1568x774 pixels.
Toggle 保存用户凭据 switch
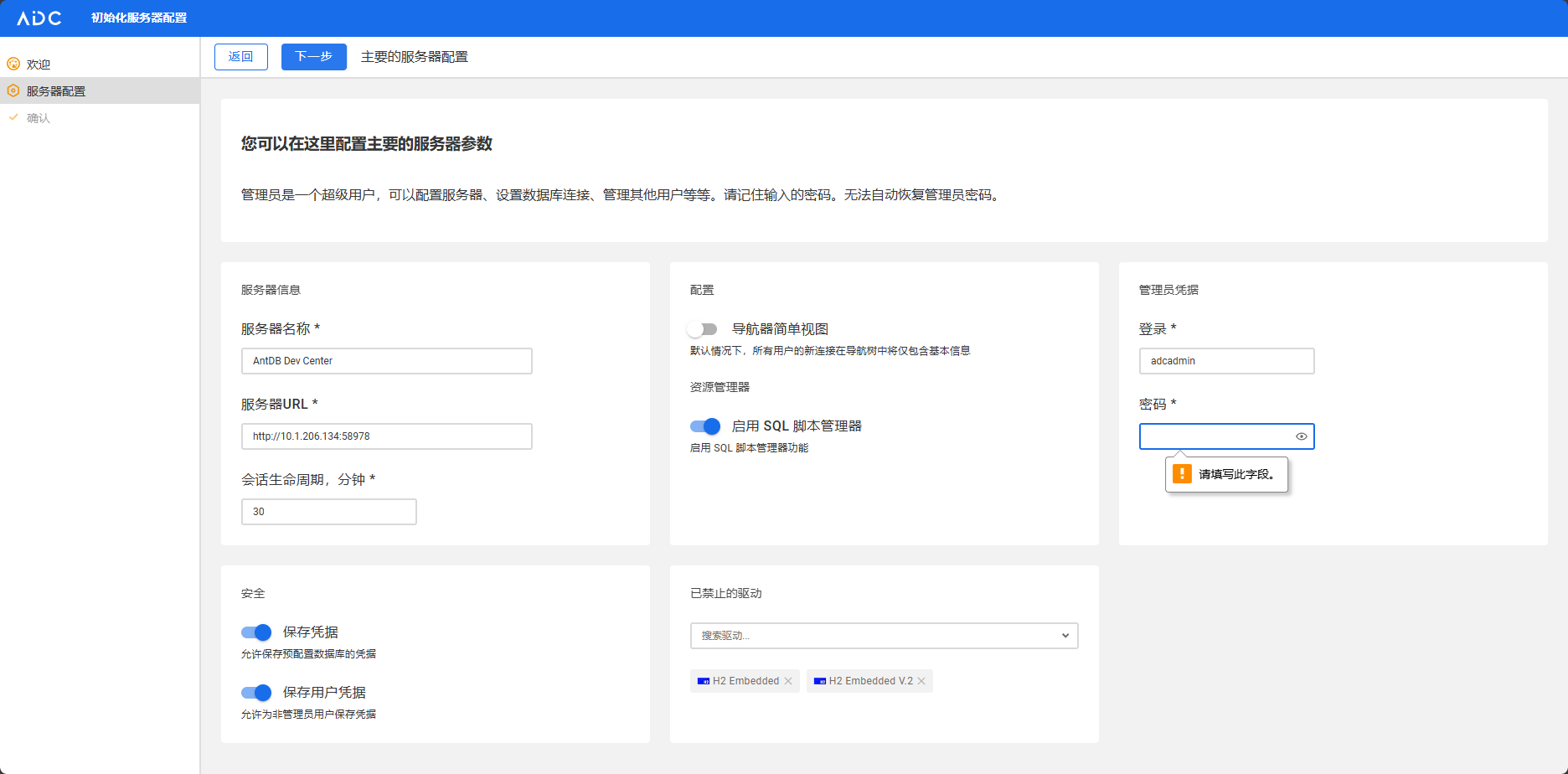click(x=256, y=693)
